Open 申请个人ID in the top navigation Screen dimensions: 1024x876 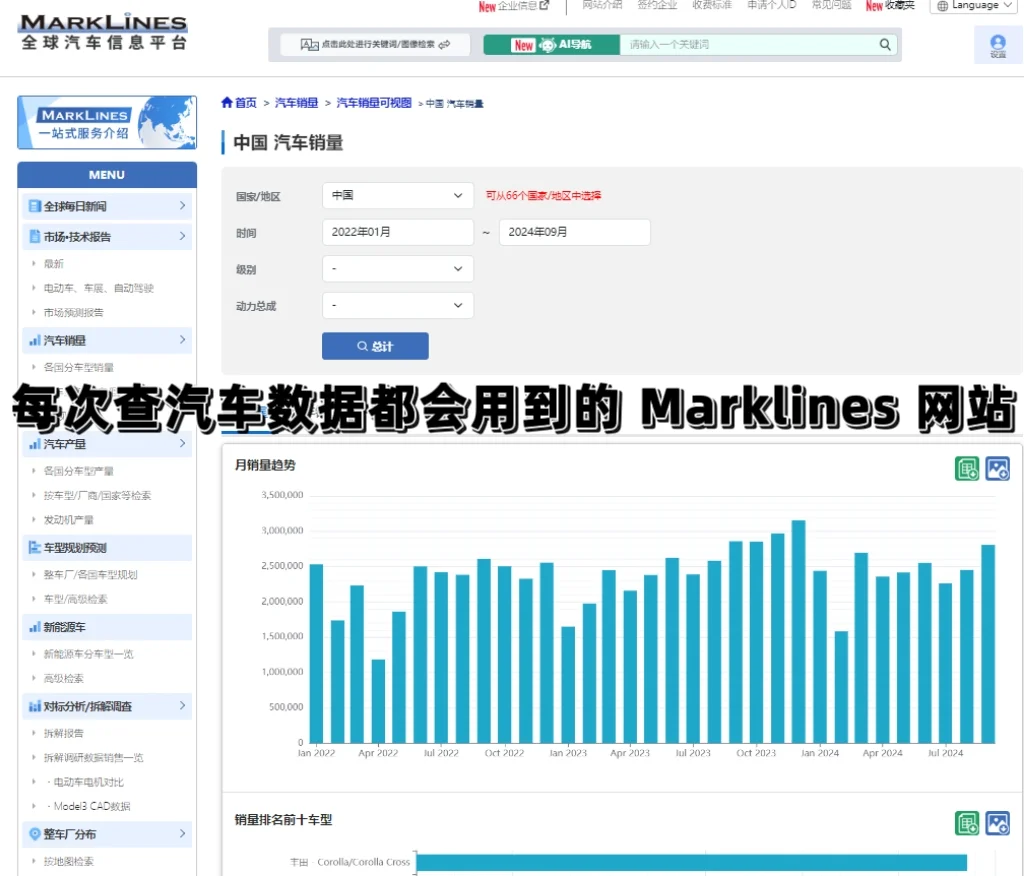(771, 5)
